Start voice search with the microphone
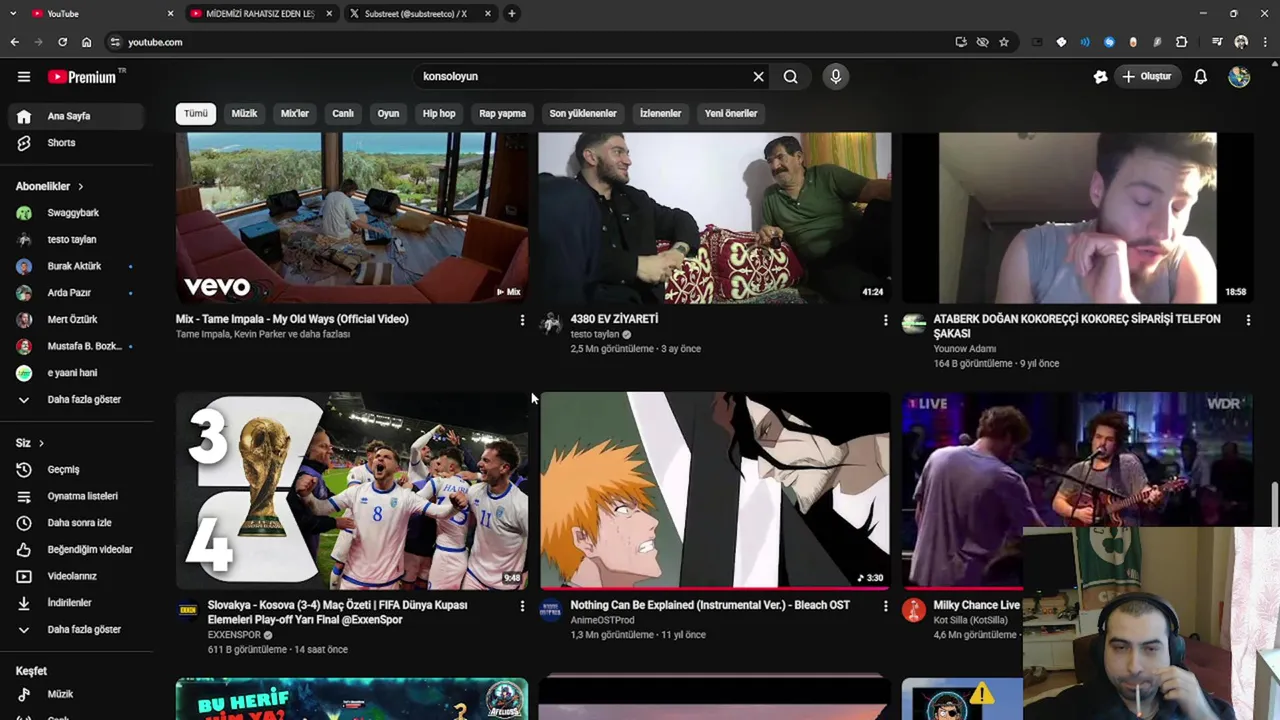This screenshot has width=1280, height=720. coord(836,76)
